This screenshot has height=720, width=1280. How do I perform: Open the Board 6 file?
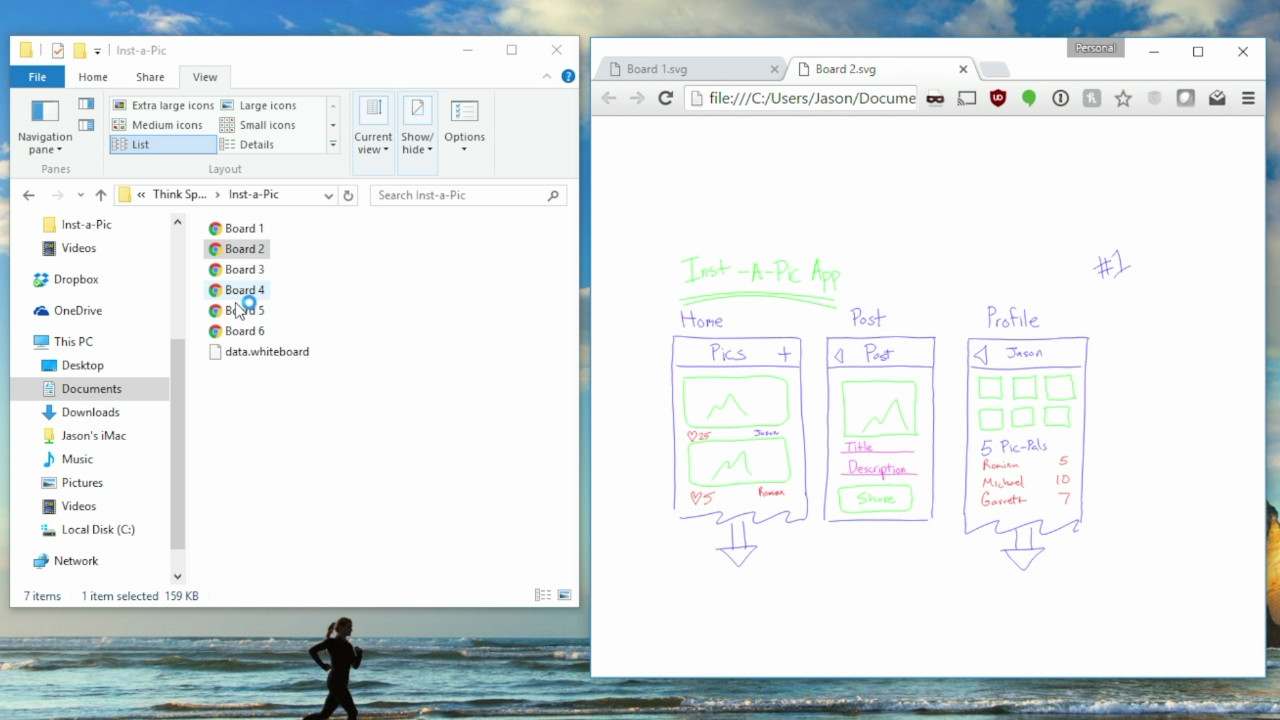coord(243,330)
